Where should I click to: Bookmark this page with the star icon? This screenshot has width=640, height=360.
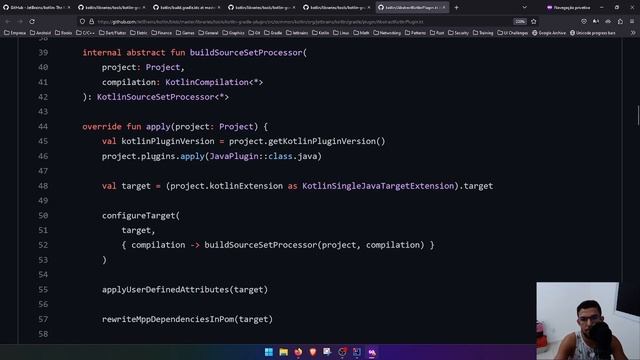pos(533,21)
